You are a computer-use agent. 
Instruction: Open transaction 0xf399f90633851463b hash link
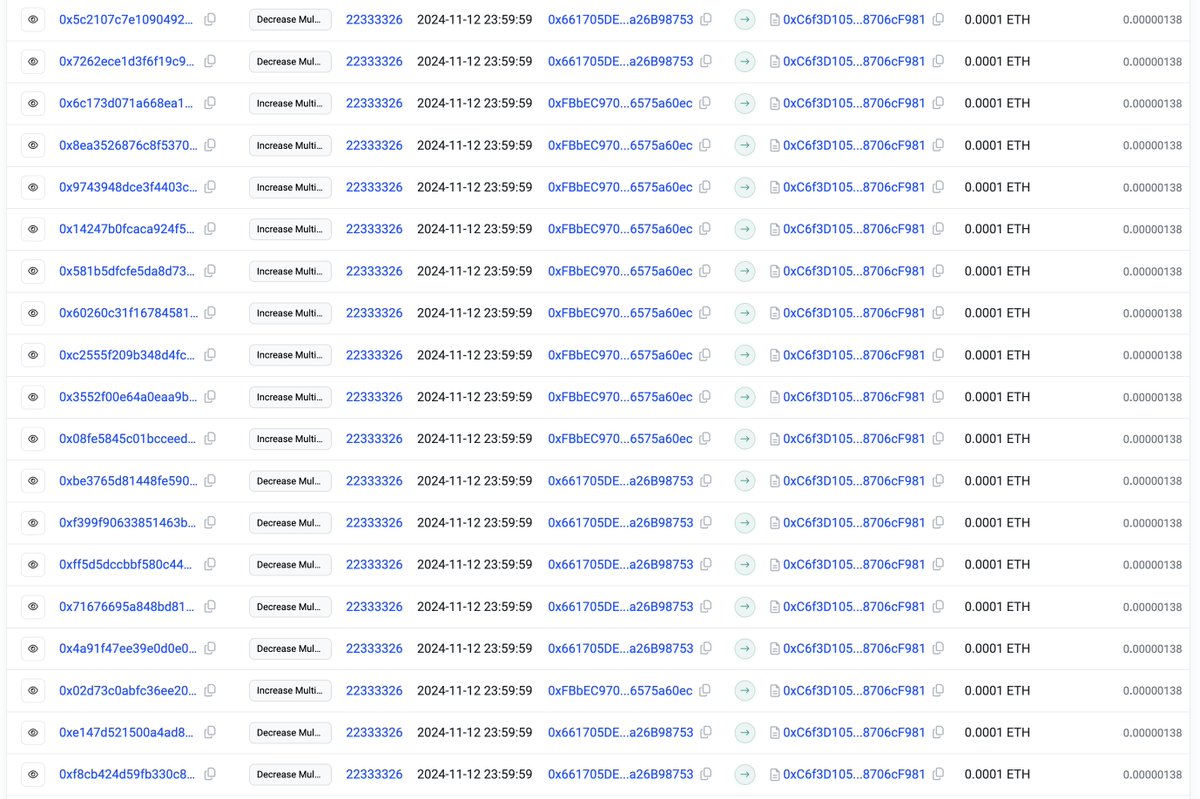click(x=128, y=523)
